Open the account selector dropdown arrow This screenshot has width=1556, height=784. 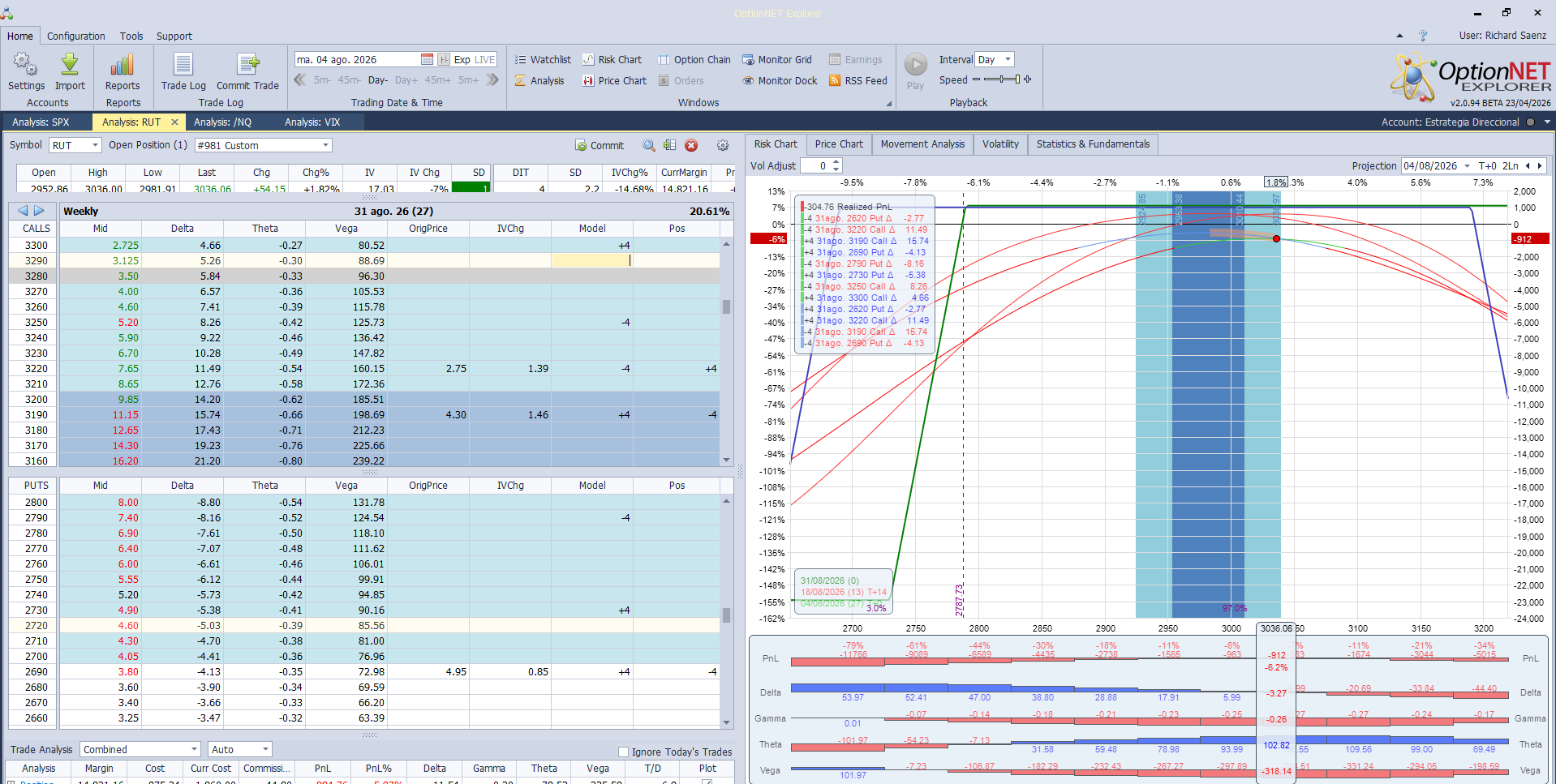pyautogui.click(x=1547, y=122)
